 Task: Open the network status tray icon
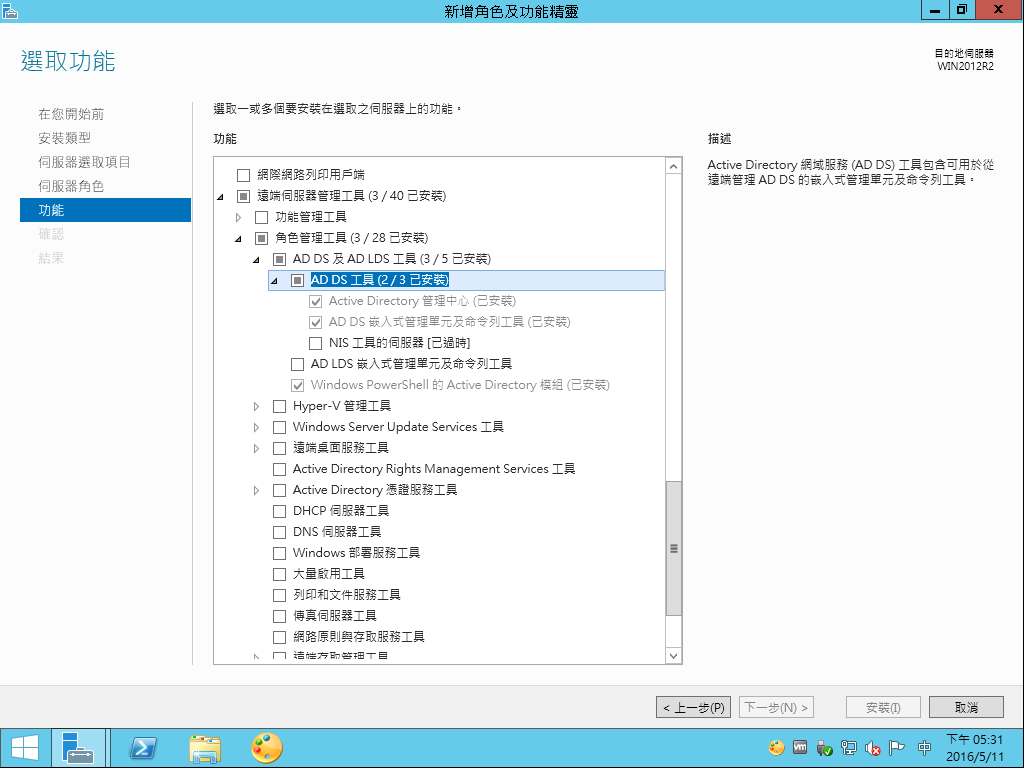pos(848,747)
